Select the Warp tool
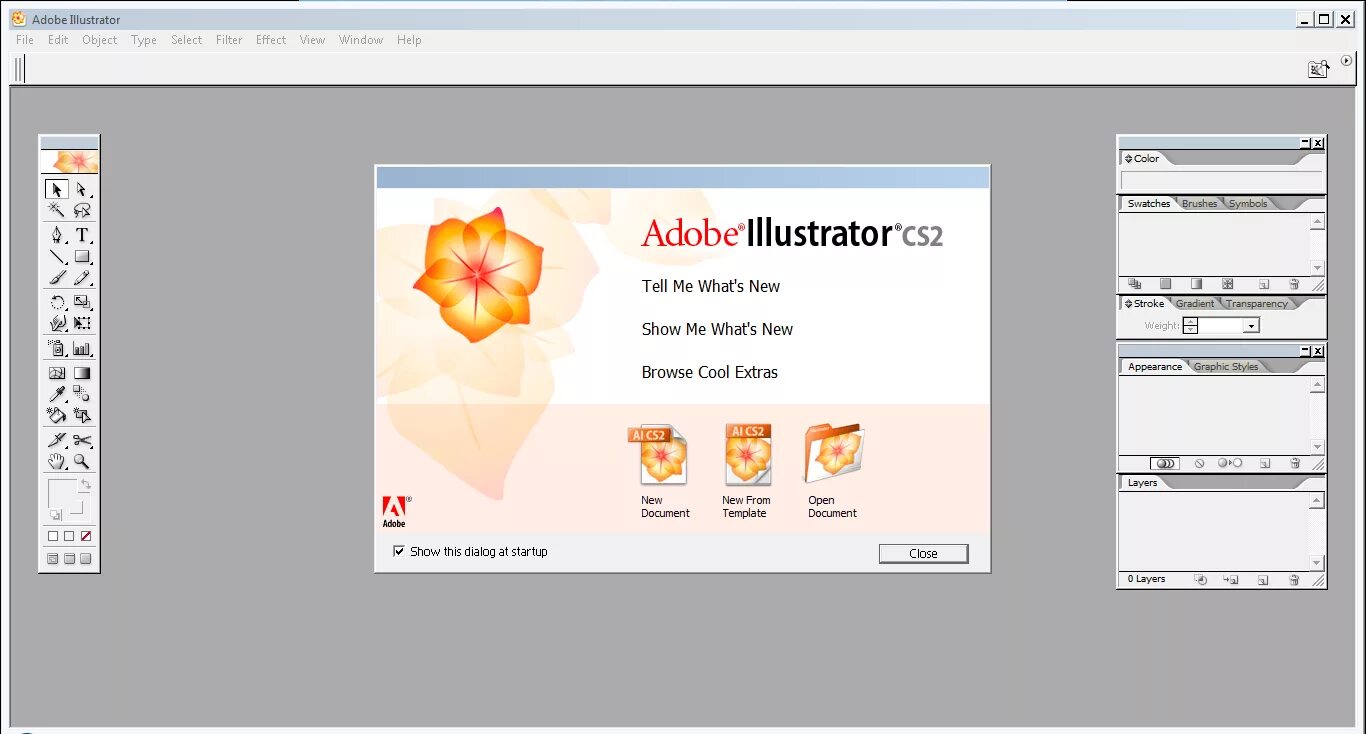Screen dimensions: 1366x734 tap(57, 323)
